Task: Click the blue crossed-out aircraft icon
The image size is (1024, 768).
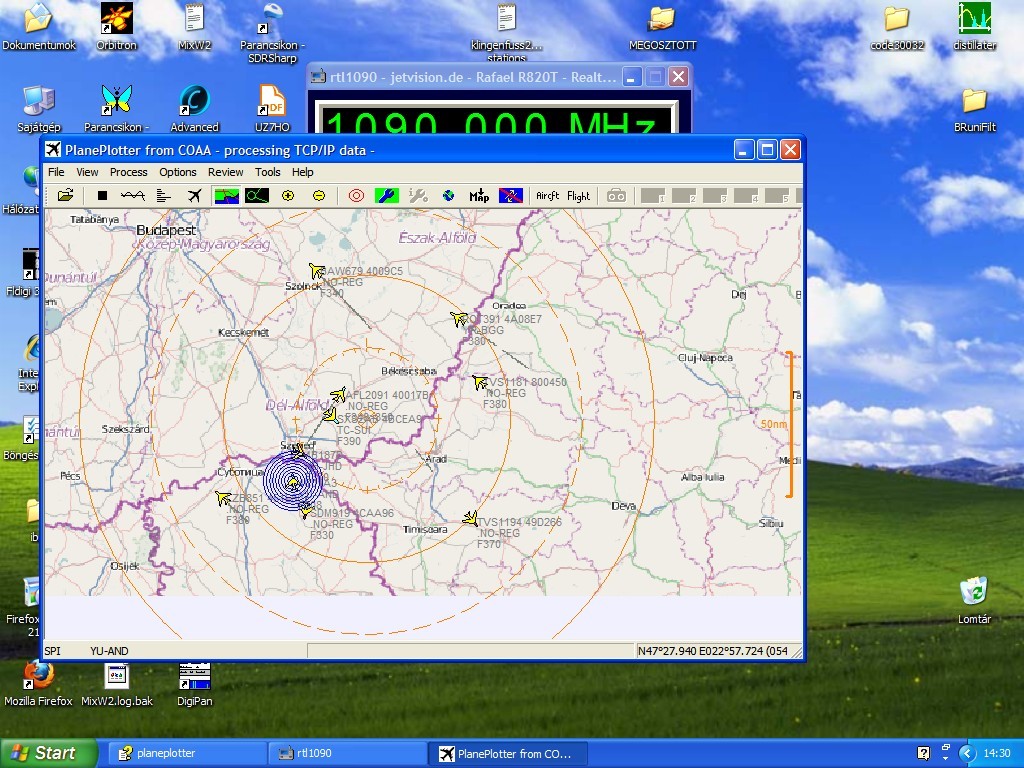Action: [x=511, y=195]
